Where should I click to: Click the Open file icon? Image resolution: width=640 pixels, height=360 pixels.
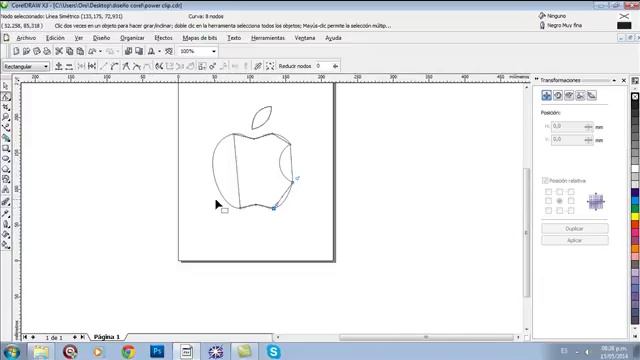[27, 51]
